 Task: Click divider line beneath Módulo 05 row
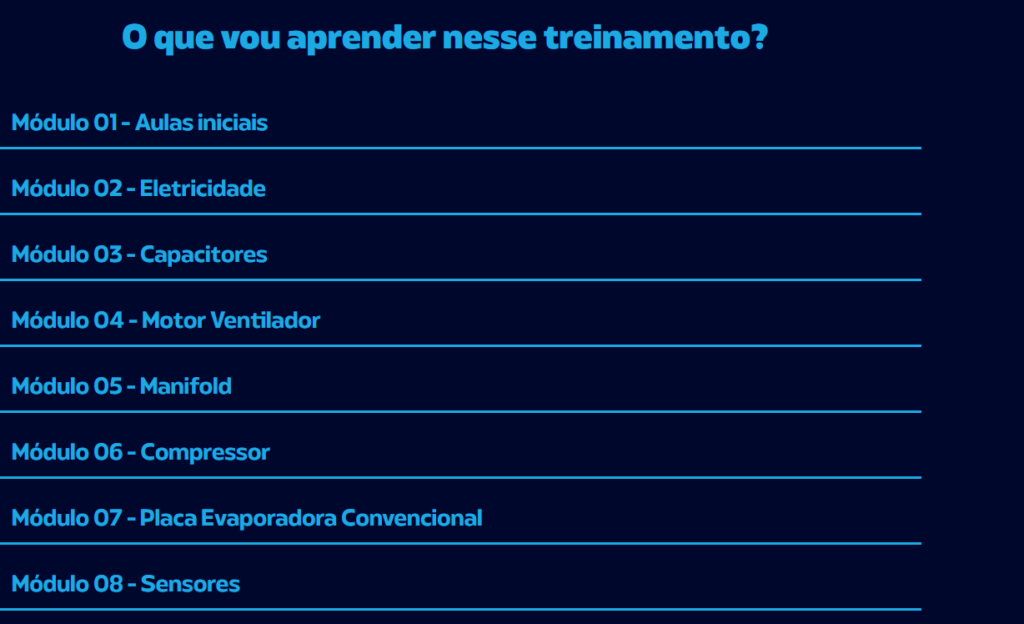point(460,412)
